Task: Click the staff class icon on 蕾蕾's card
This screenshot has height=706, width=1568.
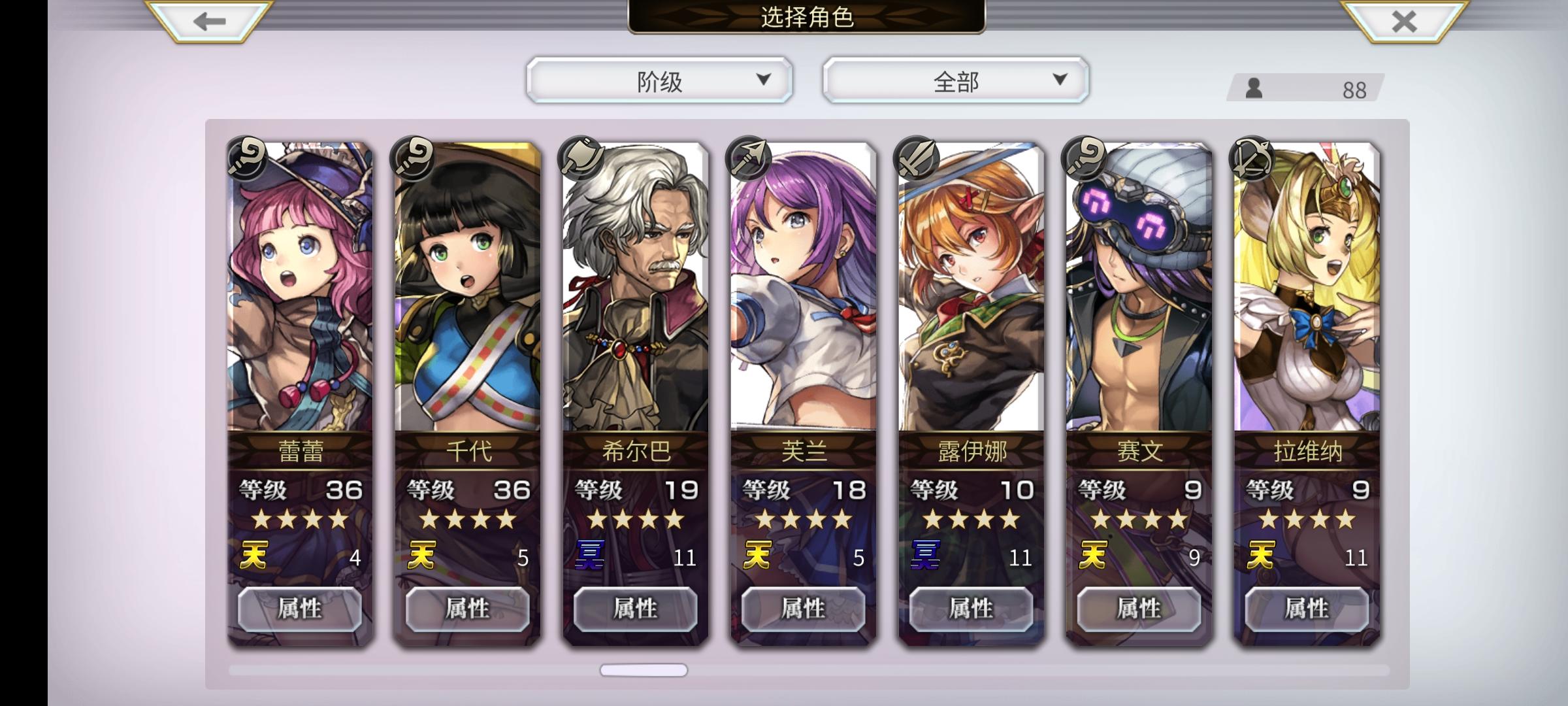Action: tap(247, 158)
